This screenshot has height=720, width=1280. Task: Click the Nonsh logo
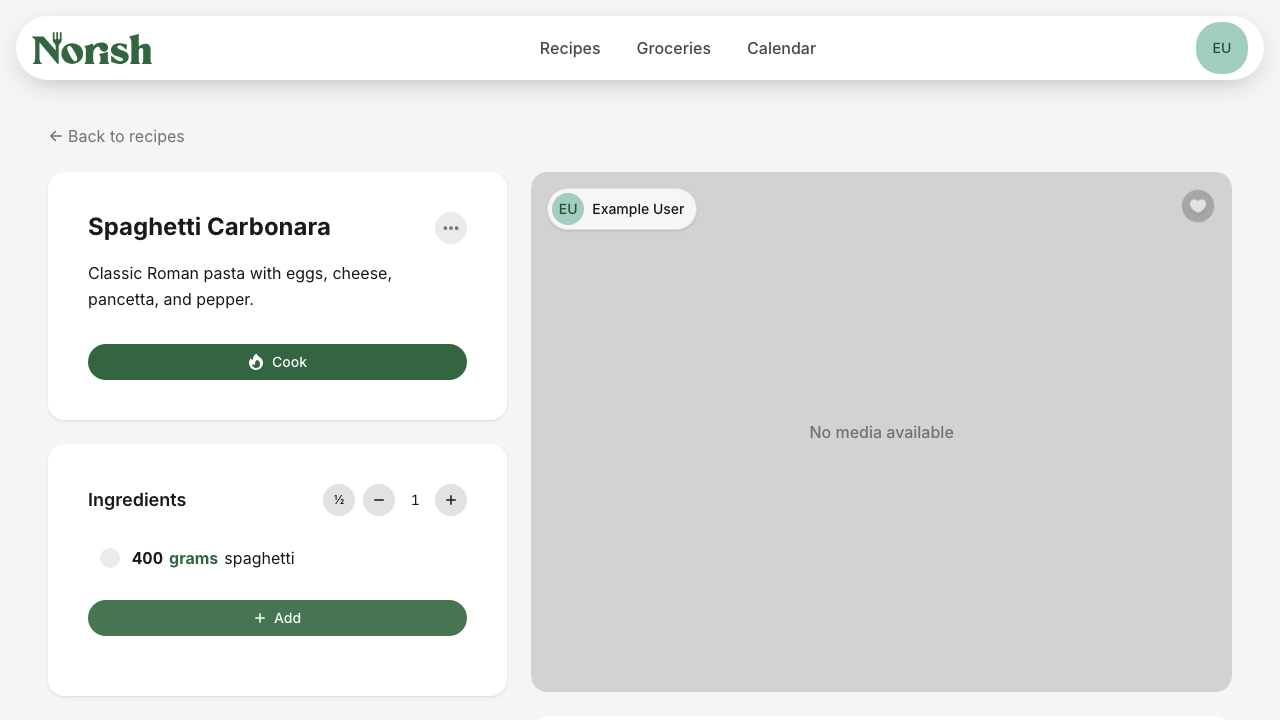92,48
